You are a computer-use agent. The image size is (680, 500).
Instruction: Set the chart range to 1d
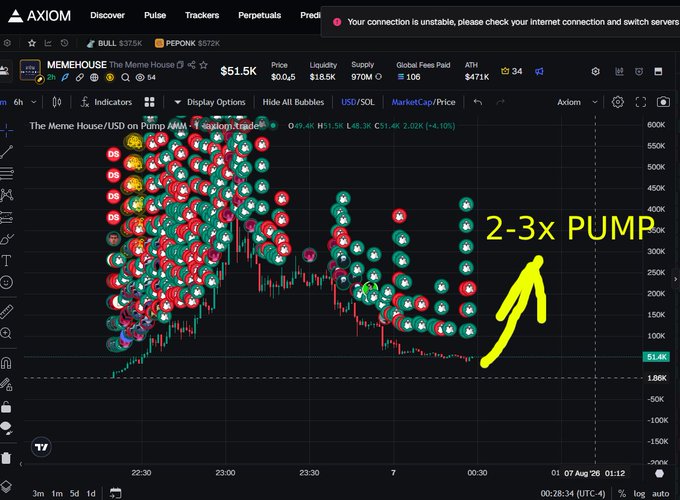tap(91, 493)
